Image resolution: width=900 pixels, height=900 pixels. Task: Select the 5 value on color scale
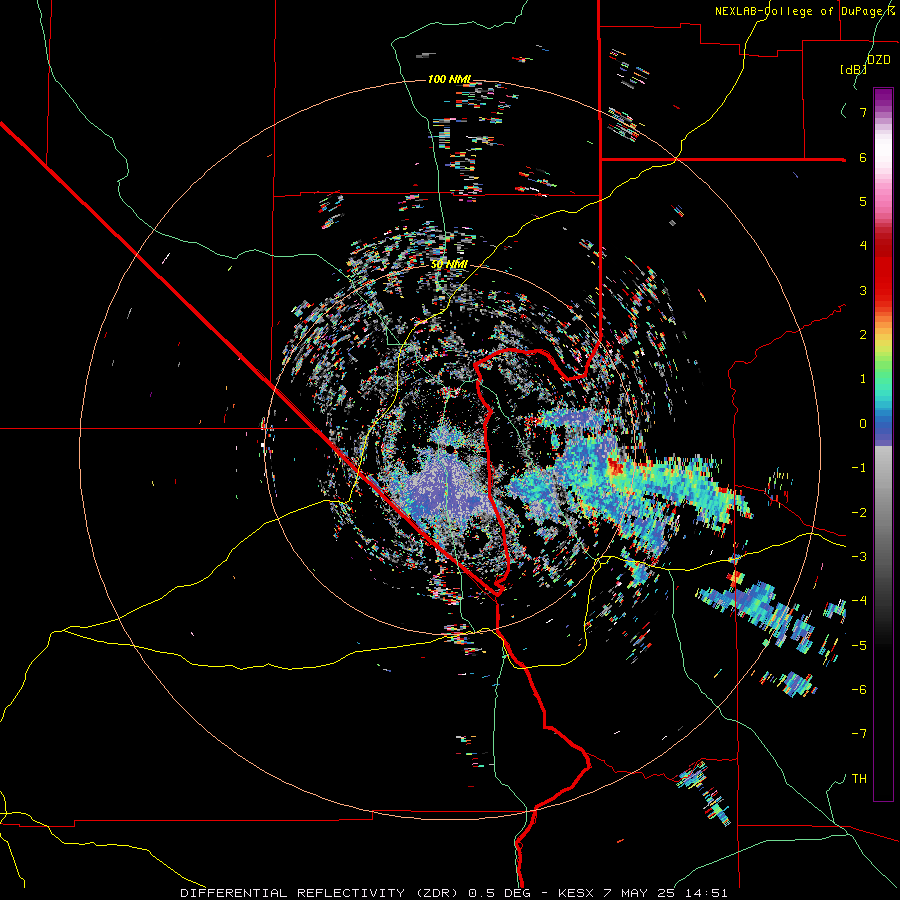click(x=863, y=201)
